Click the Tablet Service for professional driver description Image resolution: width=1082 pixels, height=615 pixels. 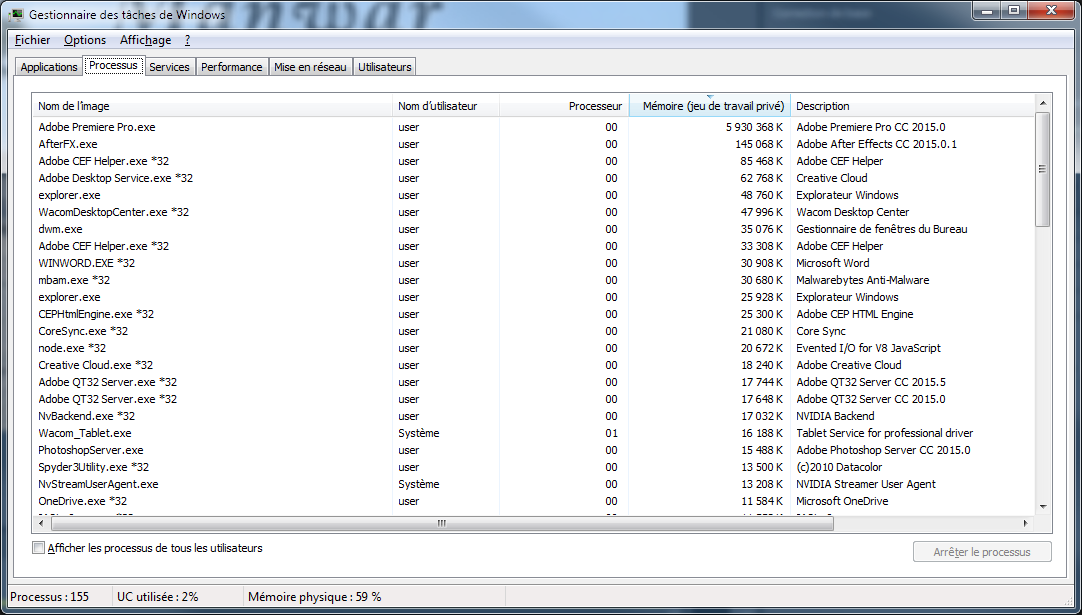(885, 433)
